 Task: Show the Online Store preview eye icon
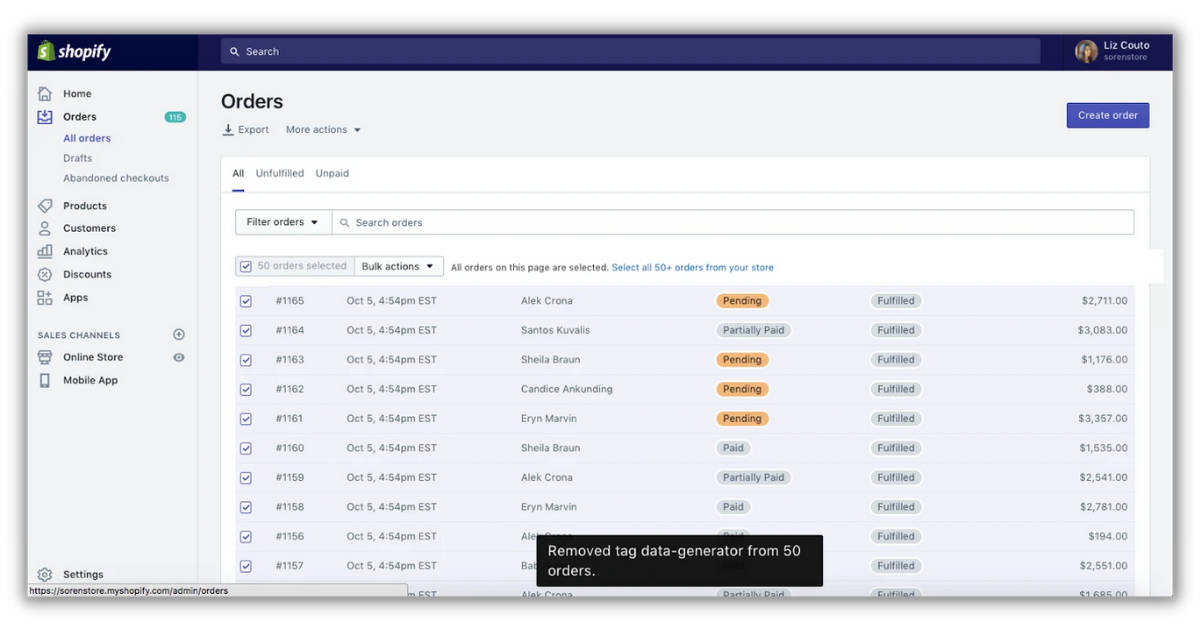point(178,357)
